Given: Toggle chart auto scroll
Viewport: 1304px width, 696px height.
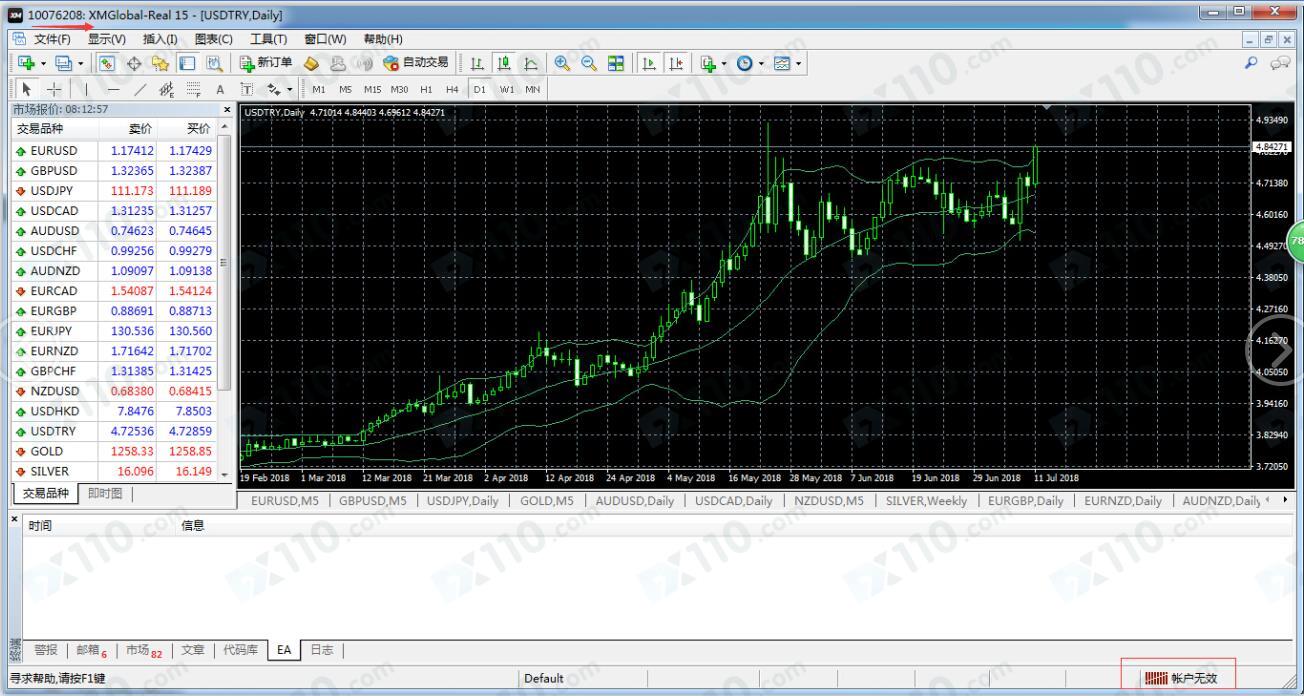Looking at the screenshot, I should [x=648, y=63].
